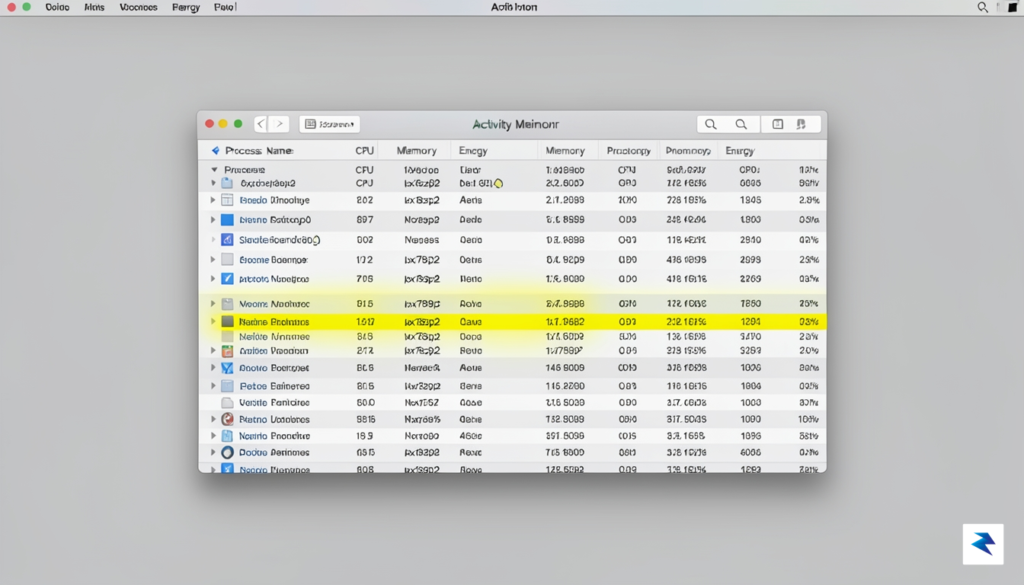This screenshot has height=585, width=1024.
Task: Sort by the Process Name column header
Action: (x=259, y=151)
